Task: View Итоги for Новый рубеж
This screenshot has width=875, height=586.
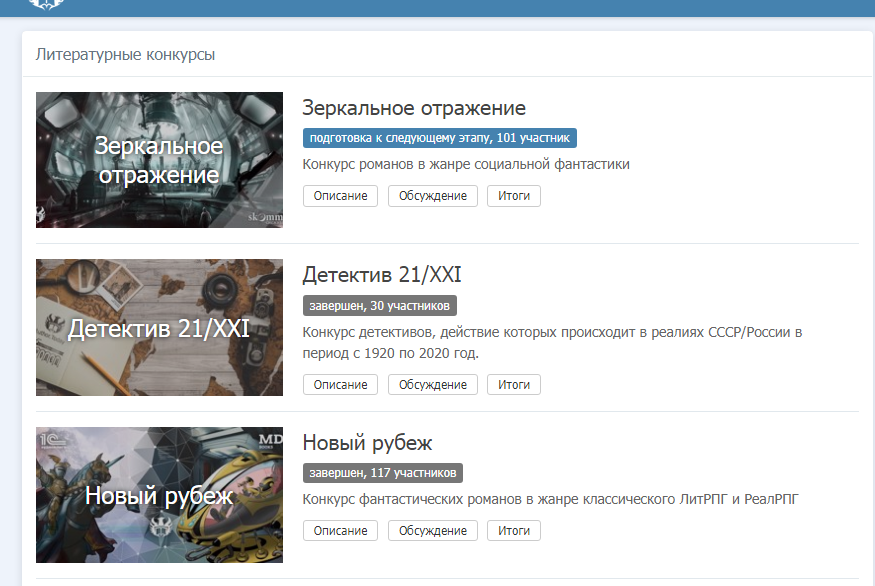Action: tap(513, 531)
